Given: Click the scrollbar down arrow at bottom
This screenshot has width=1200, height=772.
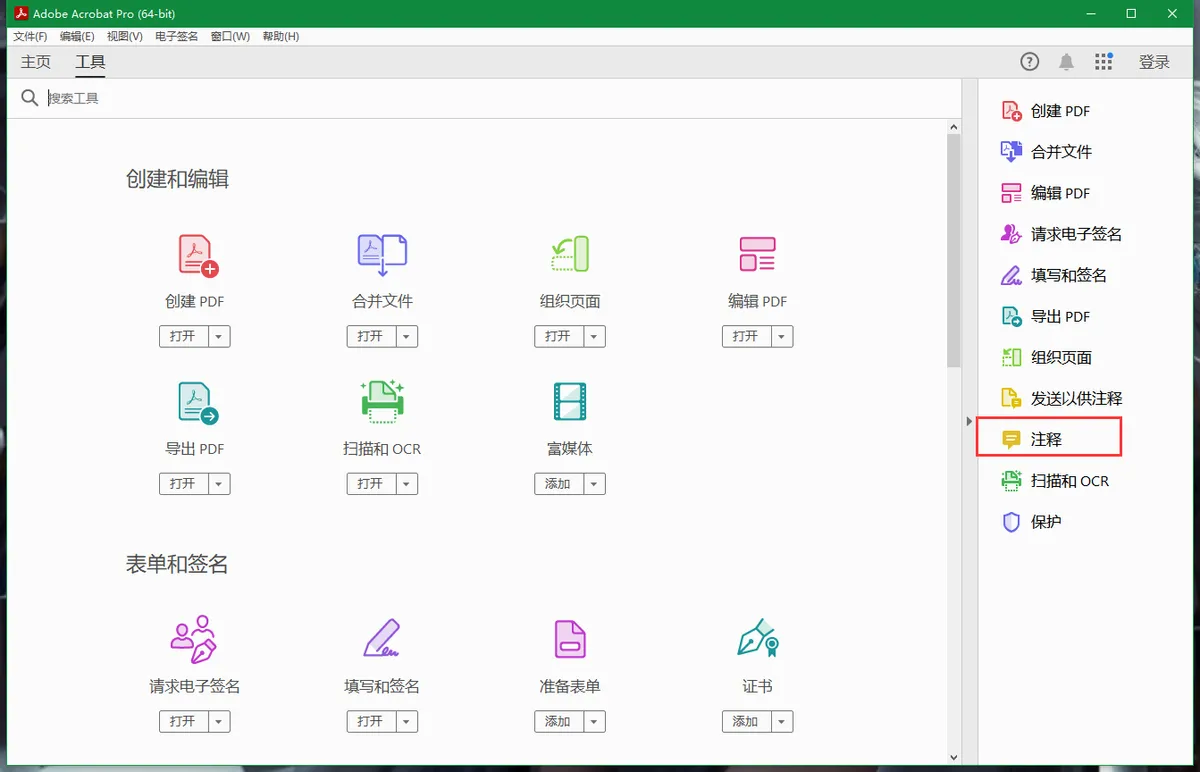Looking at the screenshot, I should point(953,757).
